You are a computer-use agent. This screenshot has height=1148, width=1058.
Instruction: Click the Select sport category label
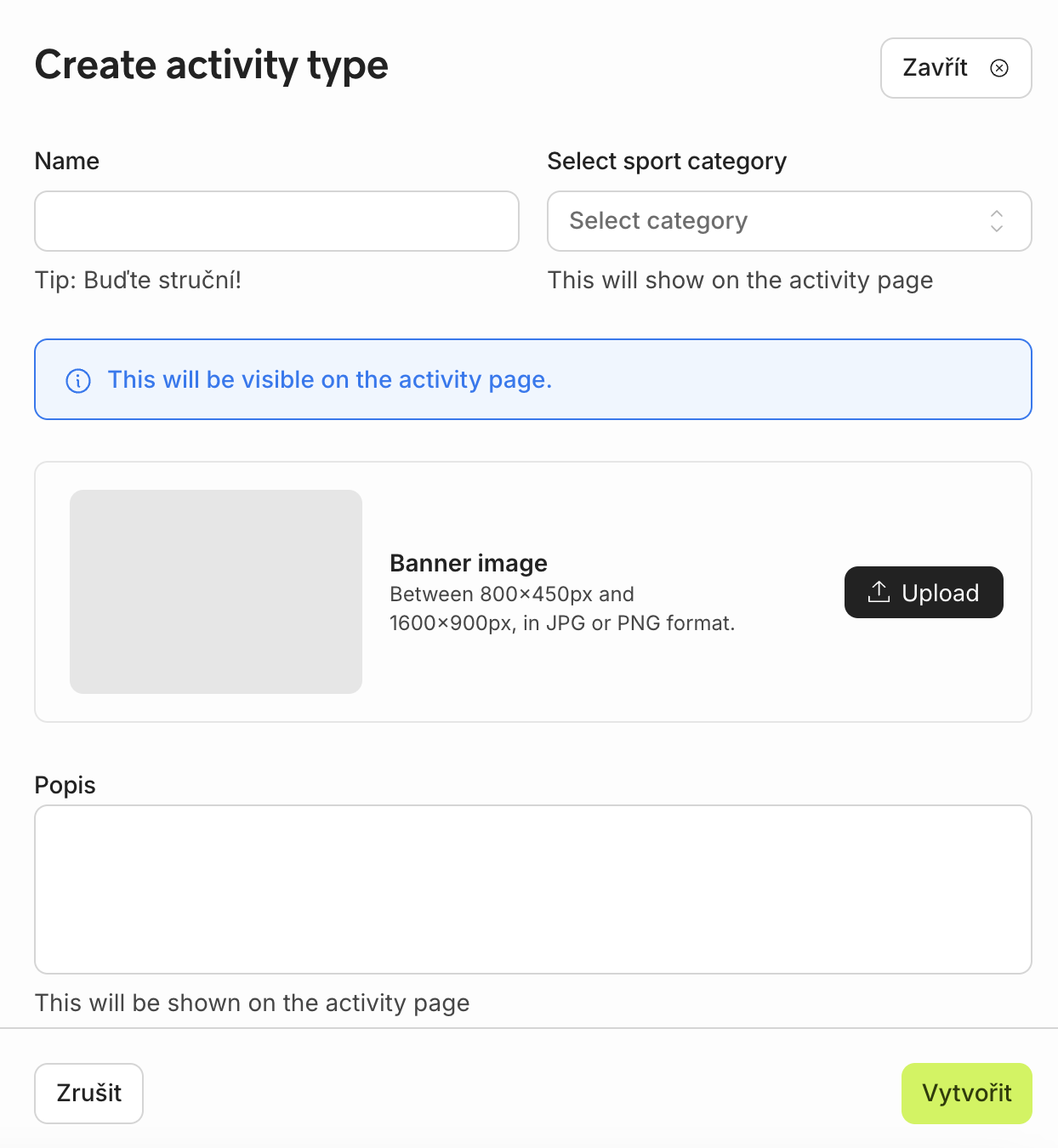pyautogui.click(x=667, y=162)
